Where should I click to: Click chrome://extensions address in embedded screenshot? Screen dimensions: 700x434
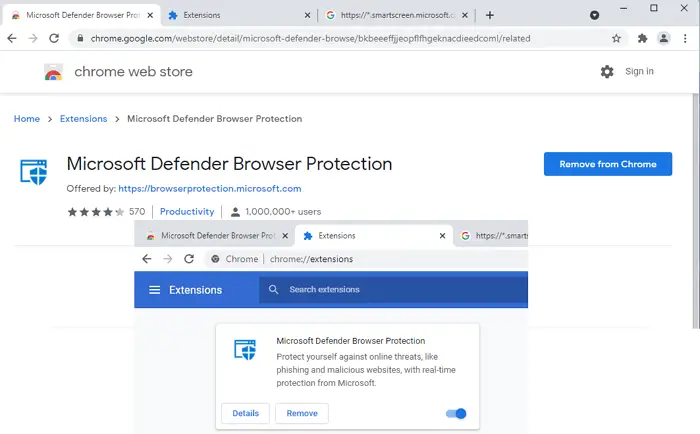(311, 259)
